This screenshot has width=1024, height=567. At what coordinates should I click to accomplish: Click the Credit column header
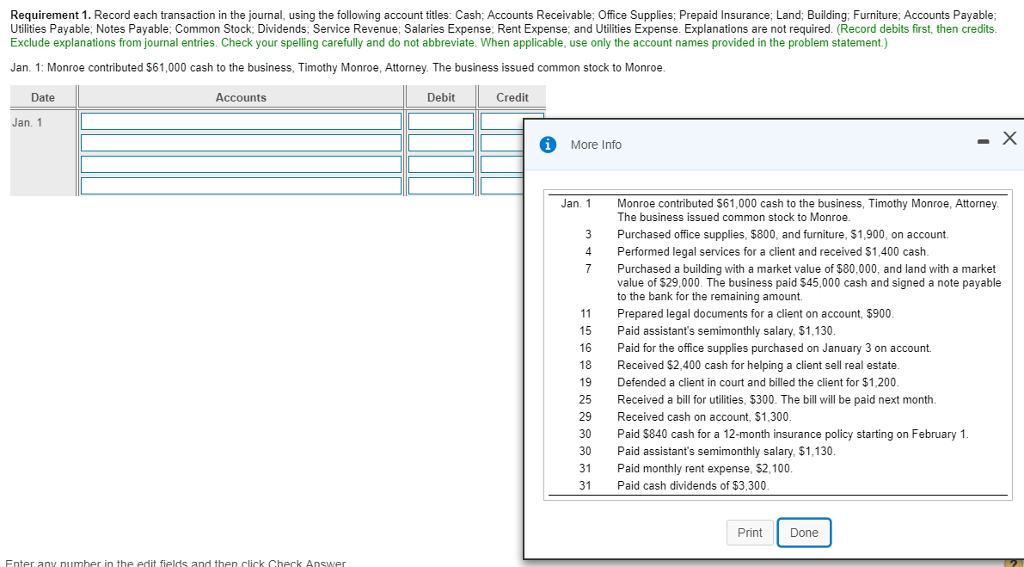[x=512, y=97]
